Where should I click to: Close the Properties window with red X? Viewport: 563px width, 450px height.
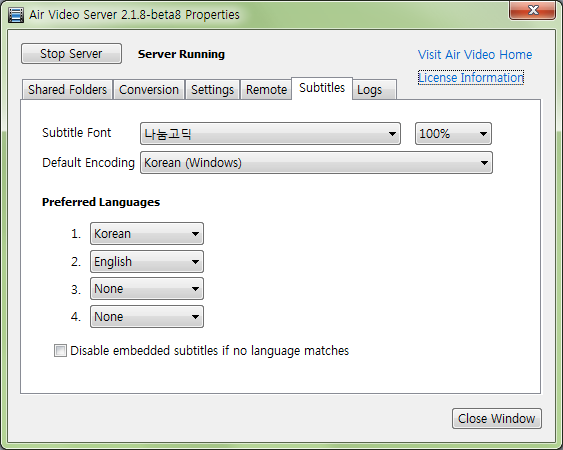[x=532, y=10]
